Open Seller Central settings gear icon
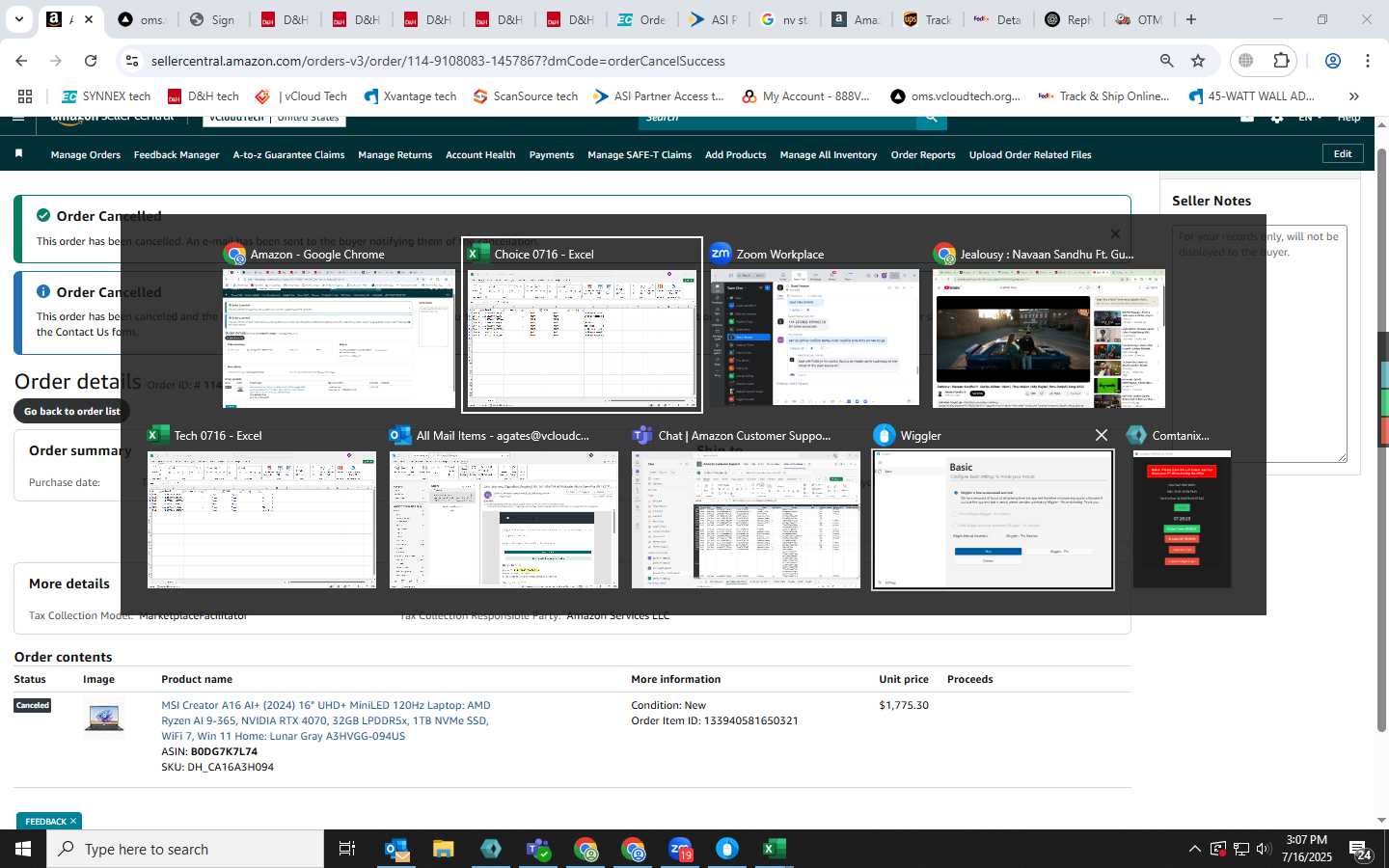1389x868 pixels. click(1277, 119)
